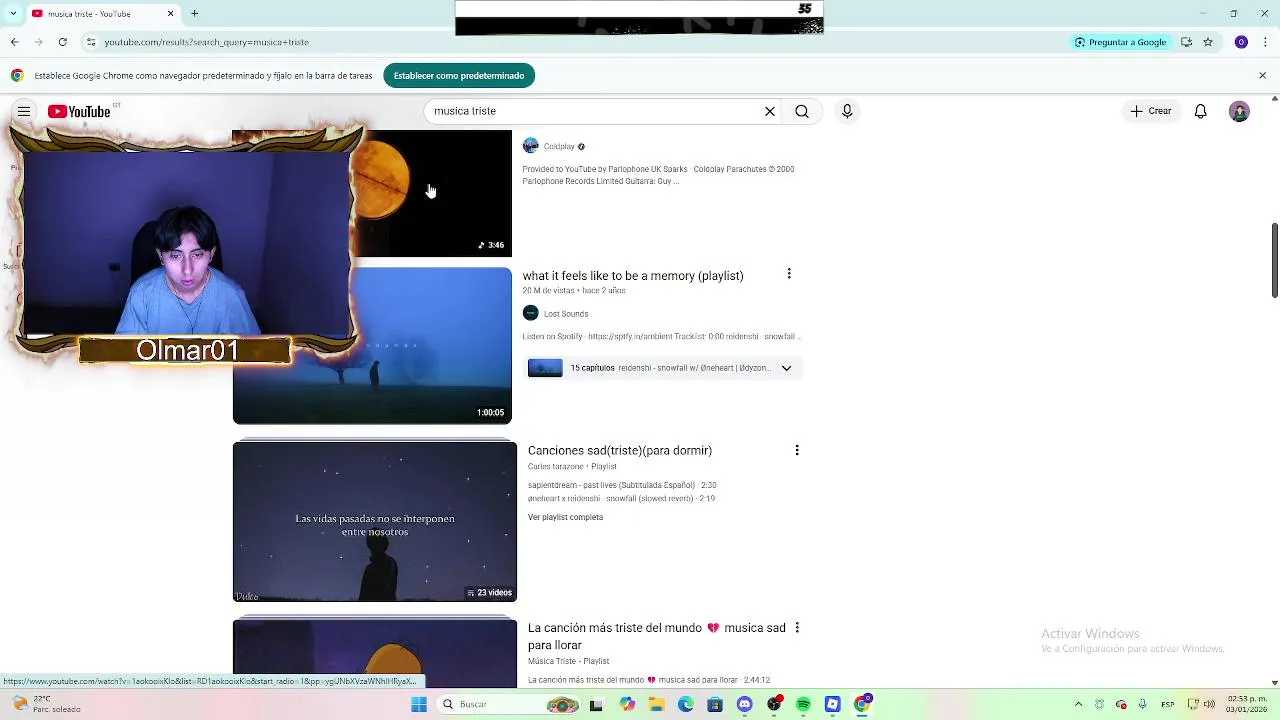Open Microsoft Store from the taskbar
1280x720 pixels.
(714, 704)
